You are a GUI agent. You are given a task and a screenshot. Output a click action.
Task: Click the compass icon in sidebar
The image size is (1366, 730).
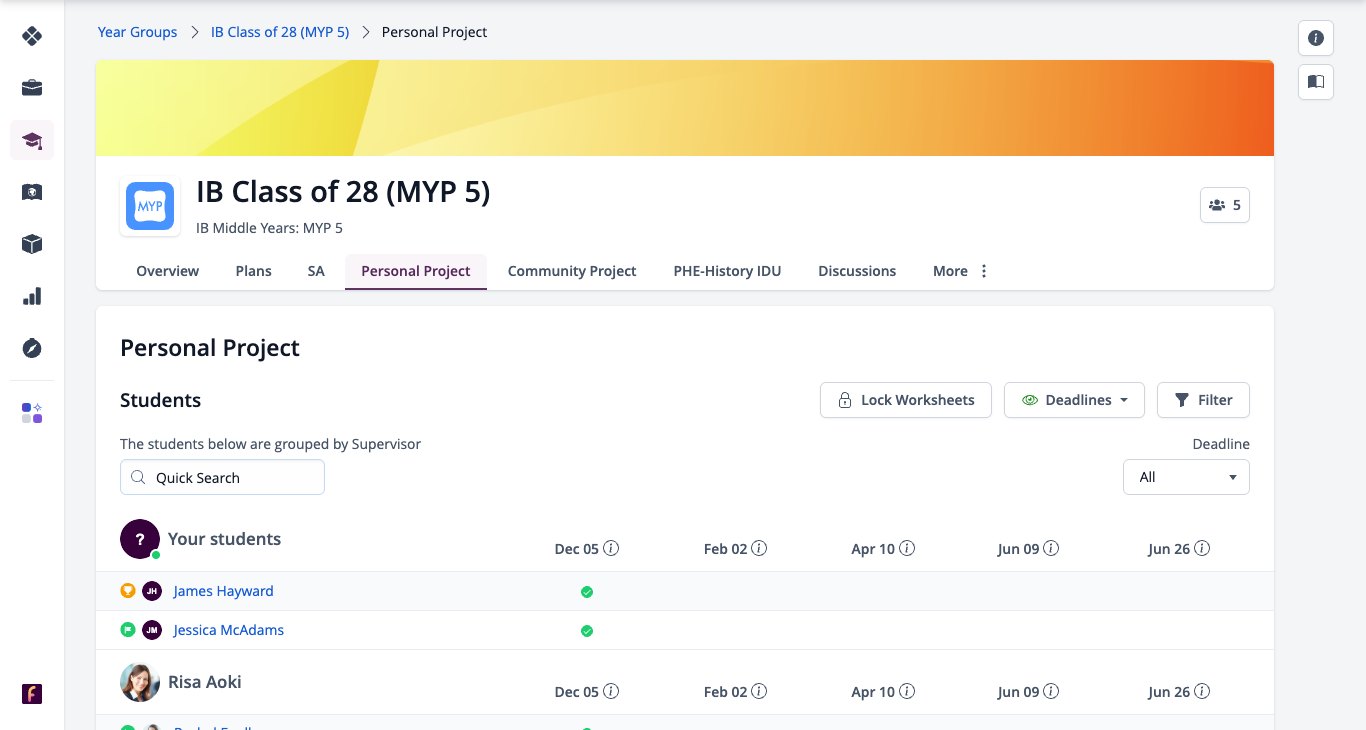click(x=32, y=348)
